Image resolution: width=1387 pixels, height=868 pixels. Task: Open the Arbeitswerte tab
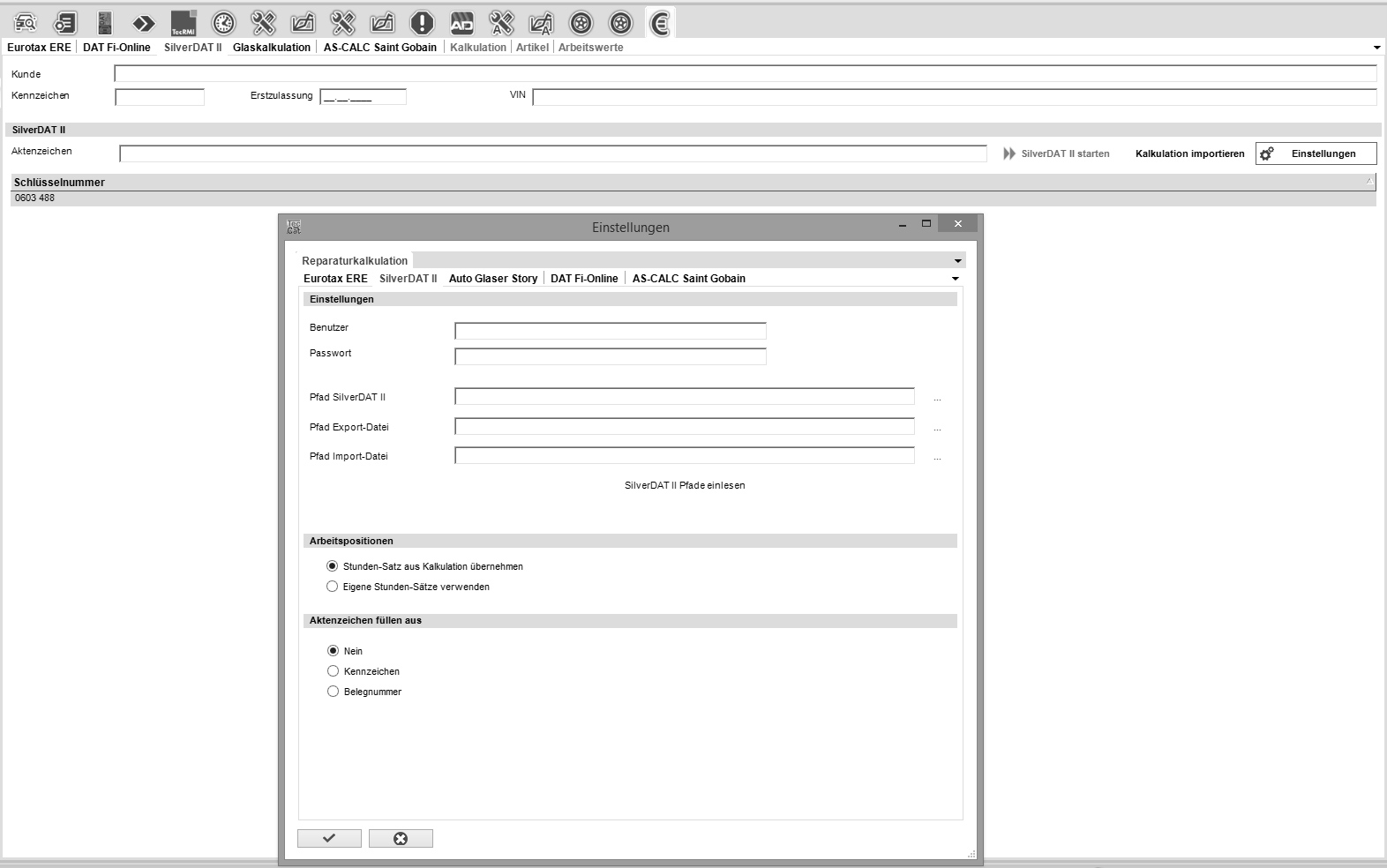pyautogui.click(x=591, y=48)
